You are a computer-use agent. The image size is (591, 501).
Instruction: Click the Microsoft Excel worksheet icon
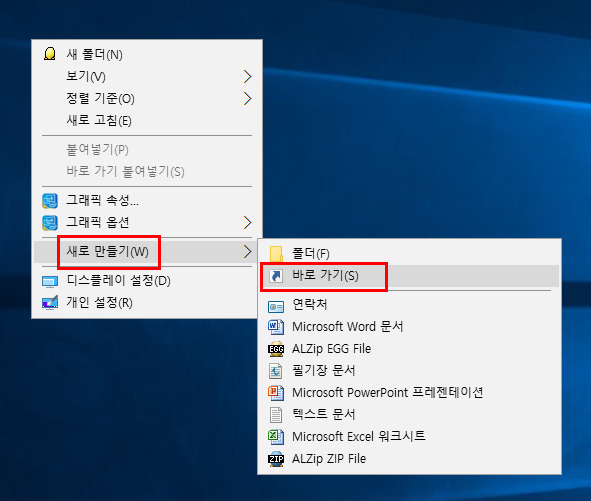coord(276,437)
